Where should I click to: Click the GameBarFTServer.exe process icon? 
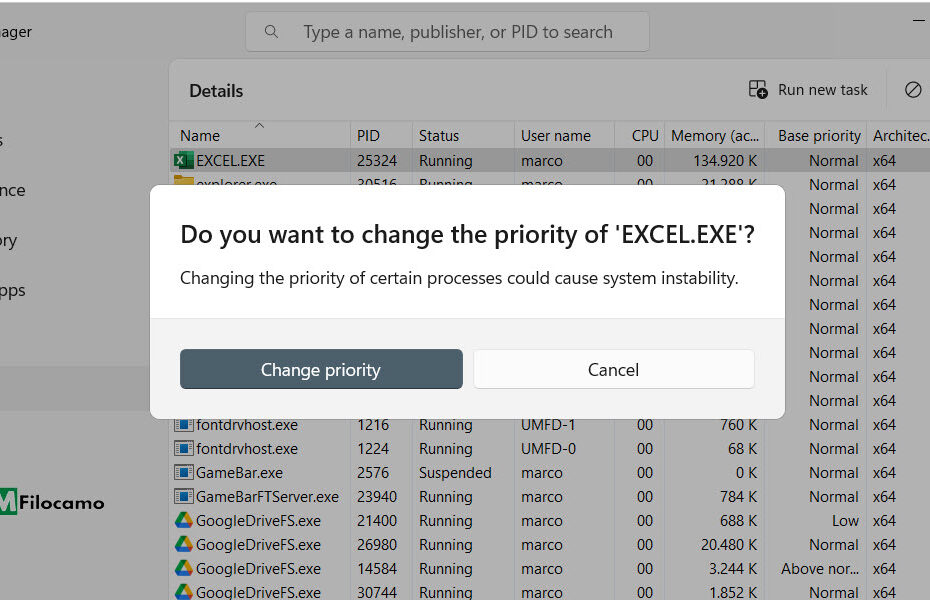[x=183, y=496]
